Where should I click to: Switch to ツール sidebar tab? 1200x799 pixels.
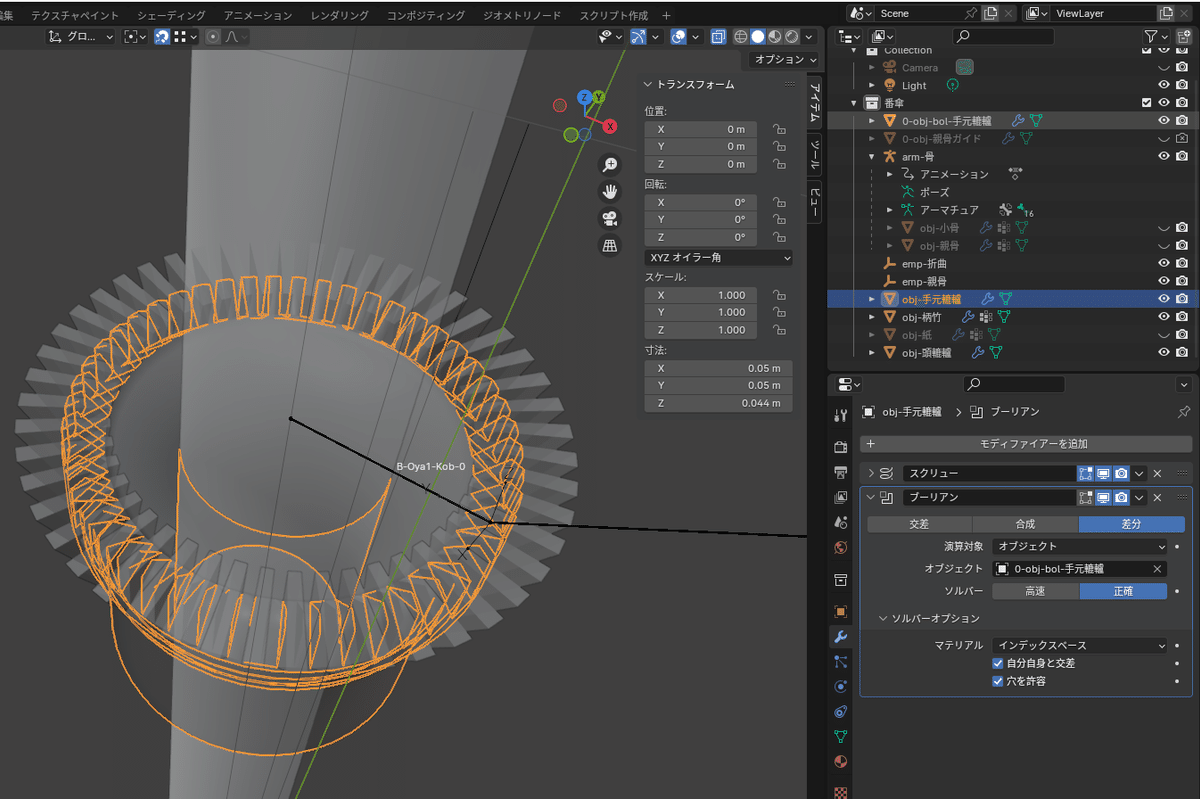(815, 153)
